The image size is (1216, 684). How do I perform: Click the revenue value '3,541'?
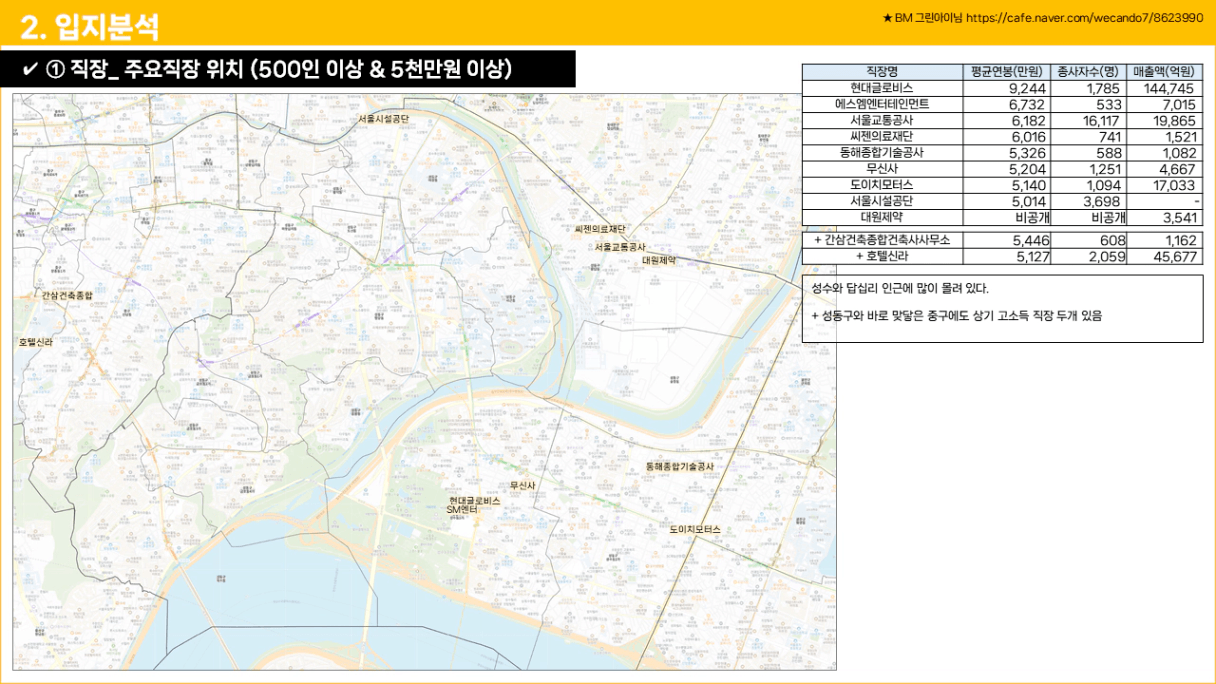[x=1180, y=218]
